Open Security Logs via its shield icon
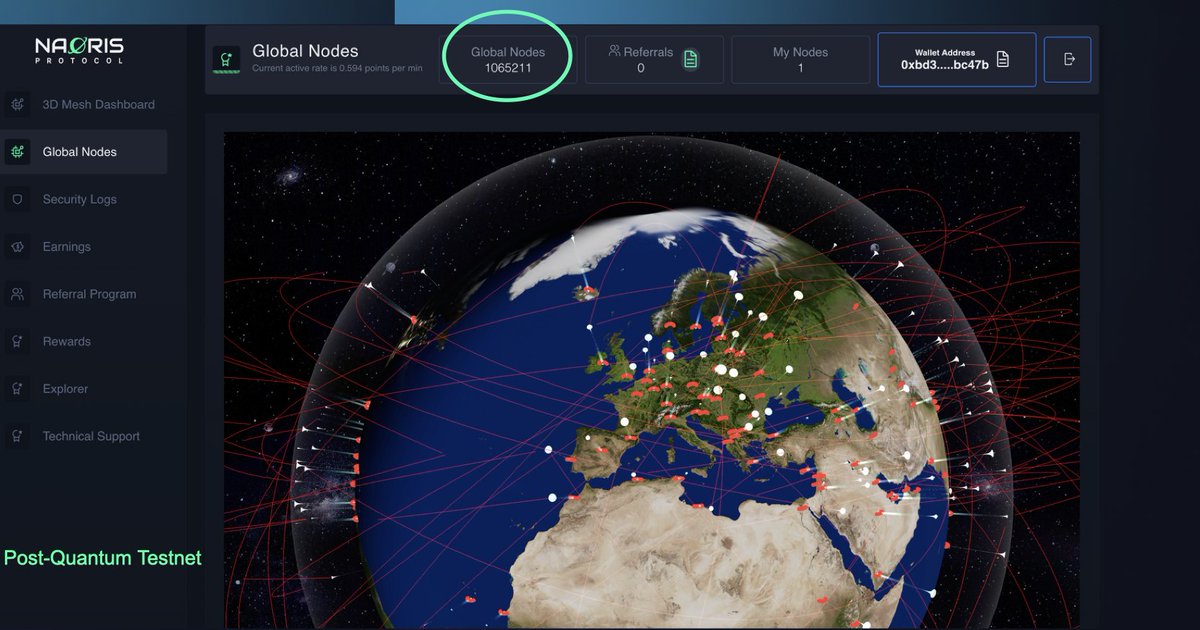 pyautogui.click(x=16, y=199)
